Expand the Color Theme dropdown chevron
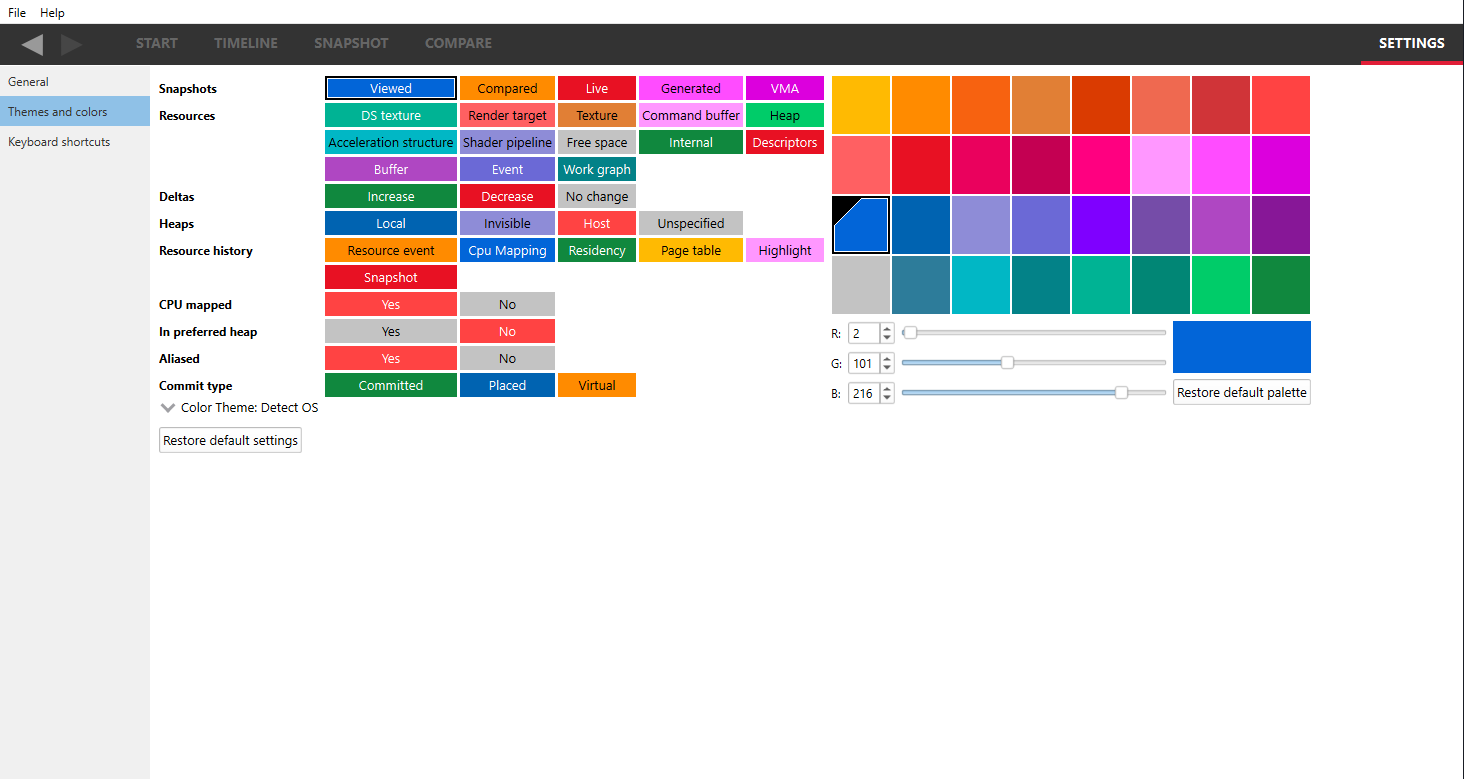This screenshot has height=779, width=1464. tap(167, 408)
